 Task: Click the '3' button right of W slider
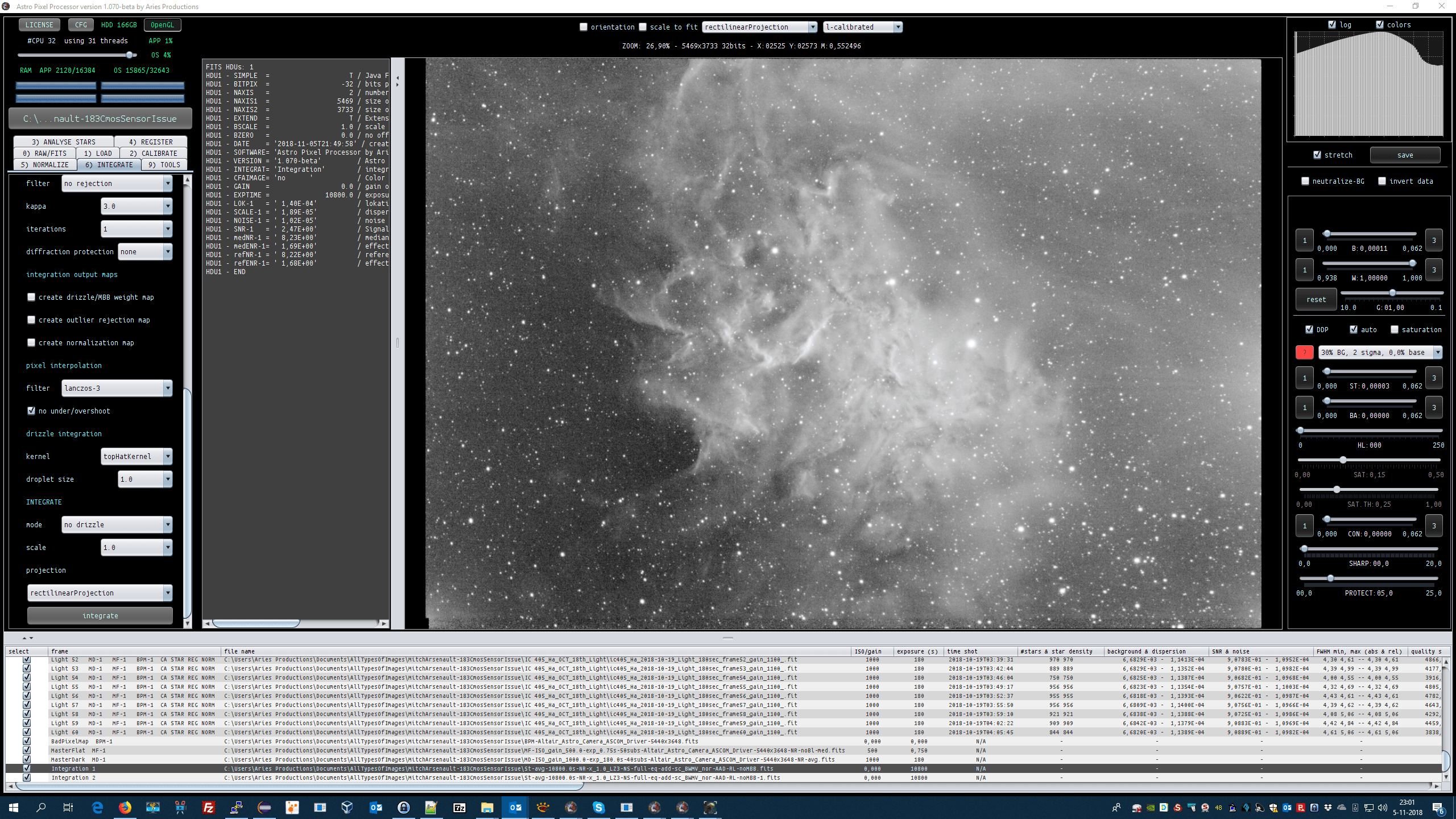(1433, 270)
